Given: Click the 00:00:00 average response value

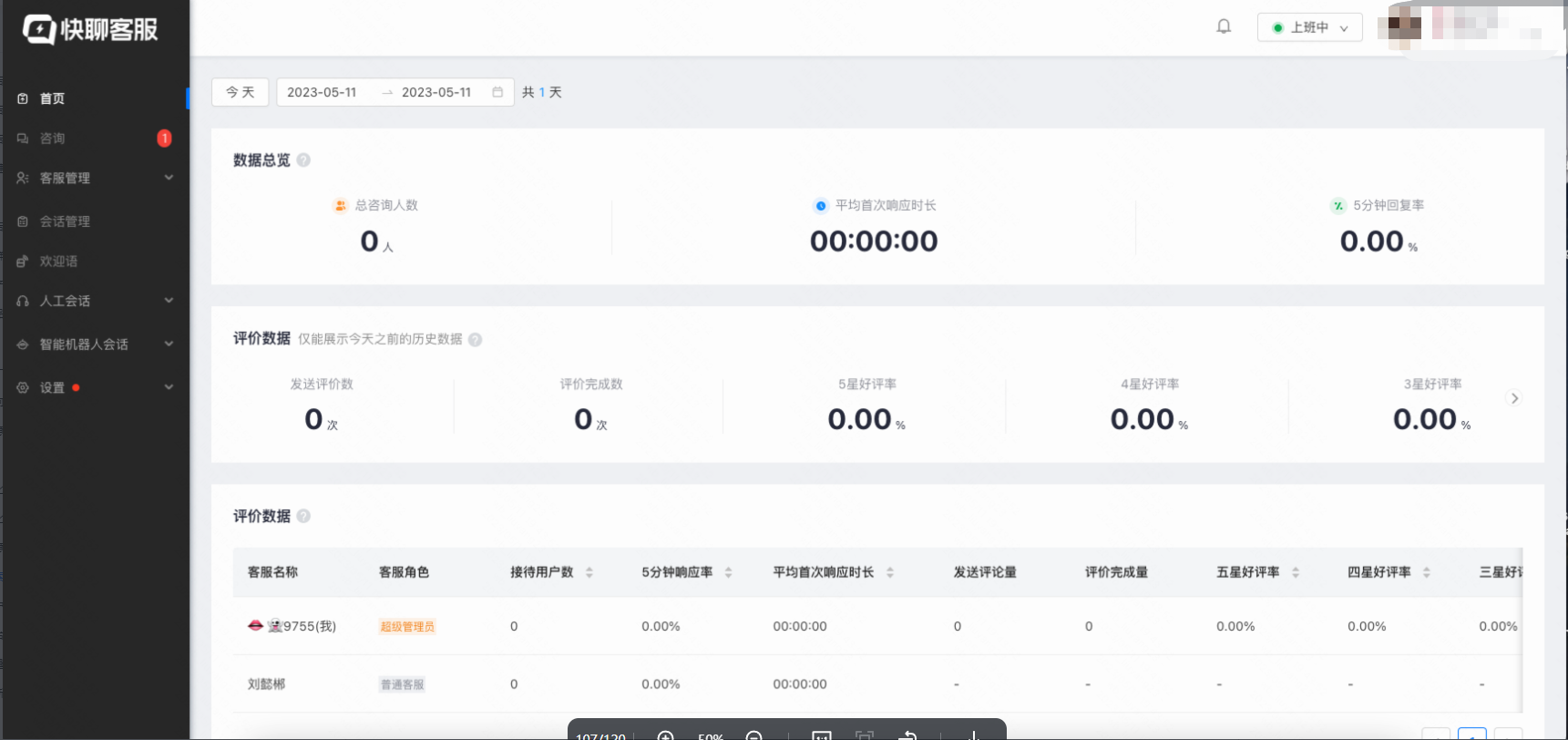Looking at the screenshot, I should point(874,242).
